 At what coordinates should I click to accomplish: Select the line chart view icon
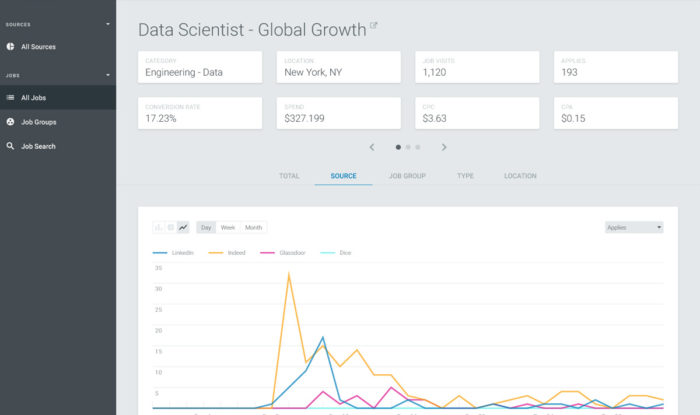point(183,228)
